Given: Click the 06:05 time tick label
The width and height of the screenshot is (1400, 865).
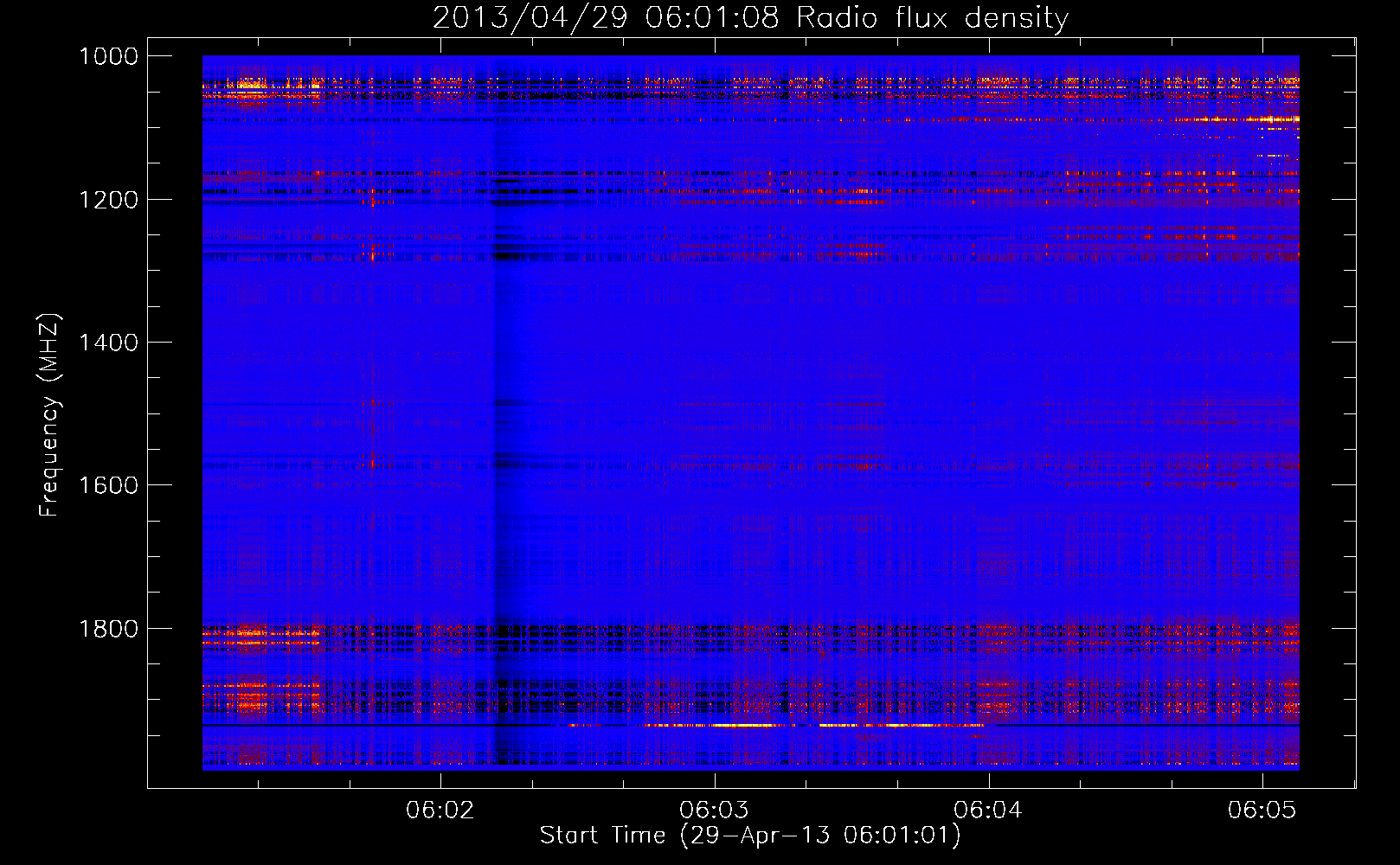Looking at the screenshot, I should (1262, 811).
